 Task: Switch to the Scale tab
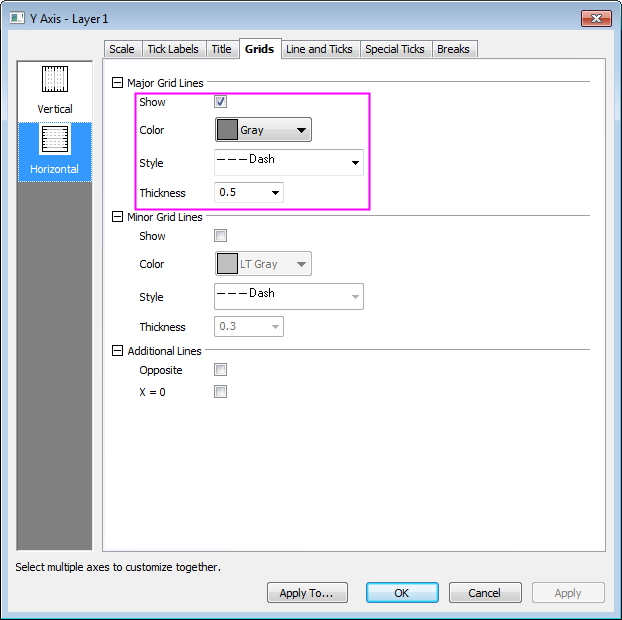tap(122, 49)
